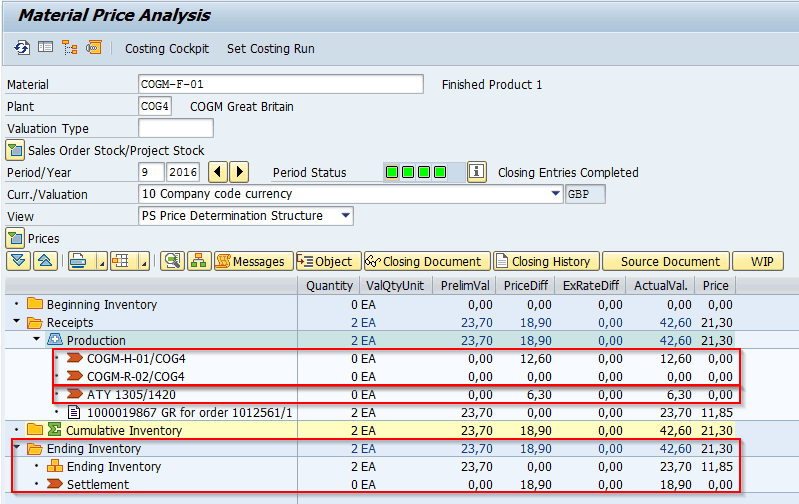Select the Cumulative Inventory row
The width and height of the screenshot is (799, 504).
(123, 430)
